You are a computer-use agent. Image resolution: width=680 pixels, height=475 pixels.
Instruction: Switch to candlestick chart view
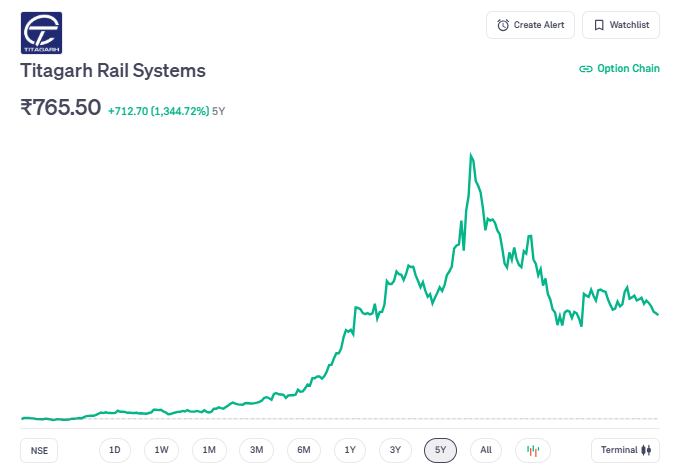tap(533, 450)
